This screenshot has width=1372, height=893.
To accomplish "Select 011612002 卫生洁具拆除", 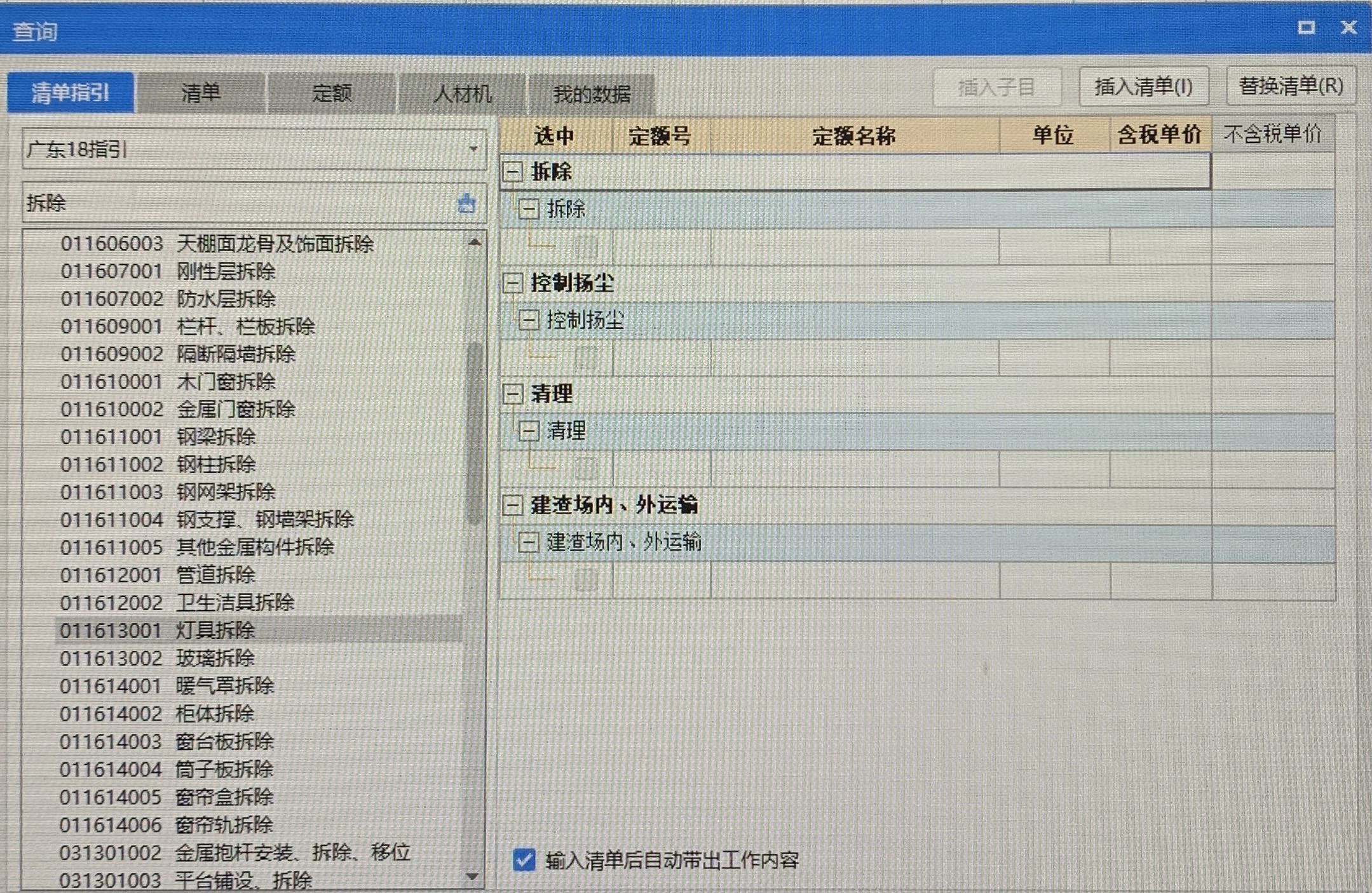I will click(177, 602).
